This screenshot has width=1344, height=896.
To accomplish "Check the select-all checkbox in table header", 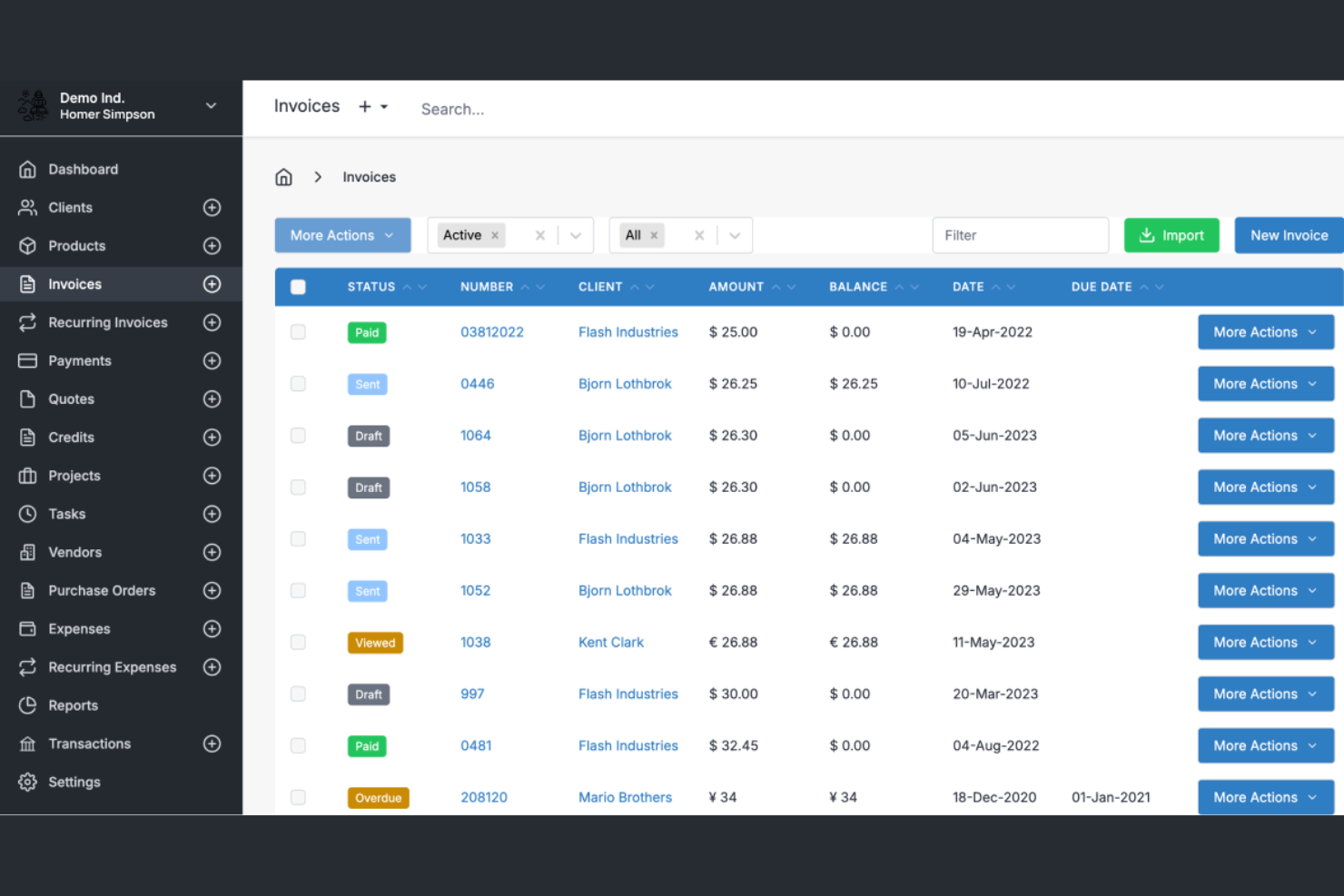I will coord(298,286).
